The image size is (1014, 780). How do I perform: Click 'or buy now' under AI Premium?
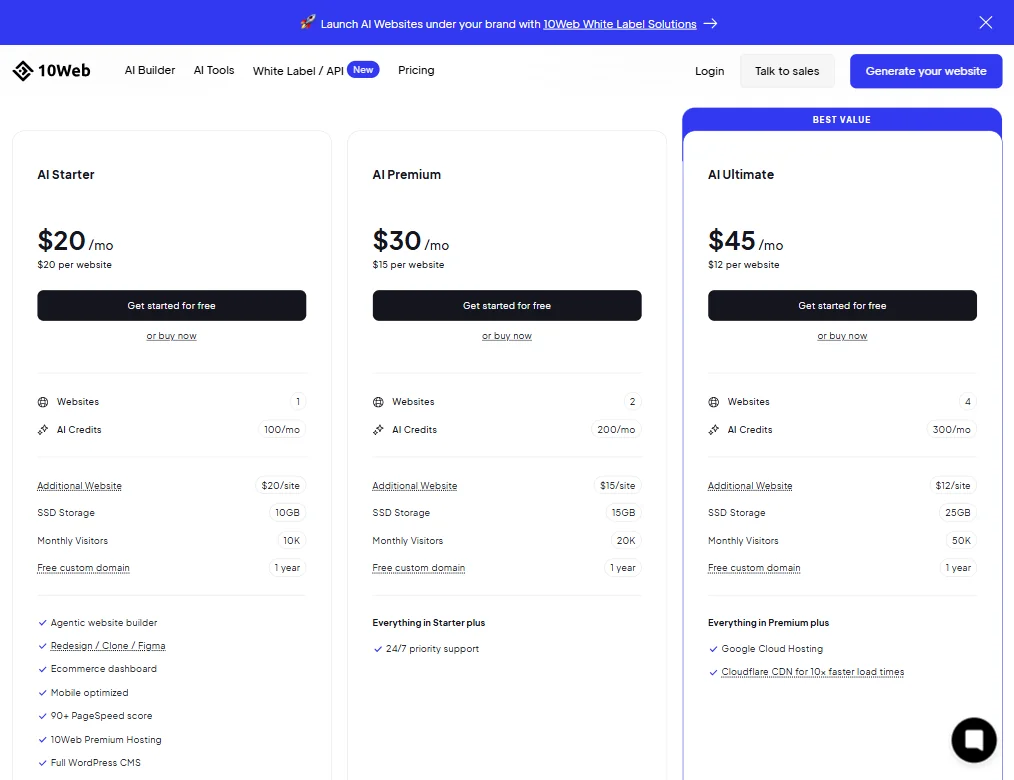[x=507, y=336]
